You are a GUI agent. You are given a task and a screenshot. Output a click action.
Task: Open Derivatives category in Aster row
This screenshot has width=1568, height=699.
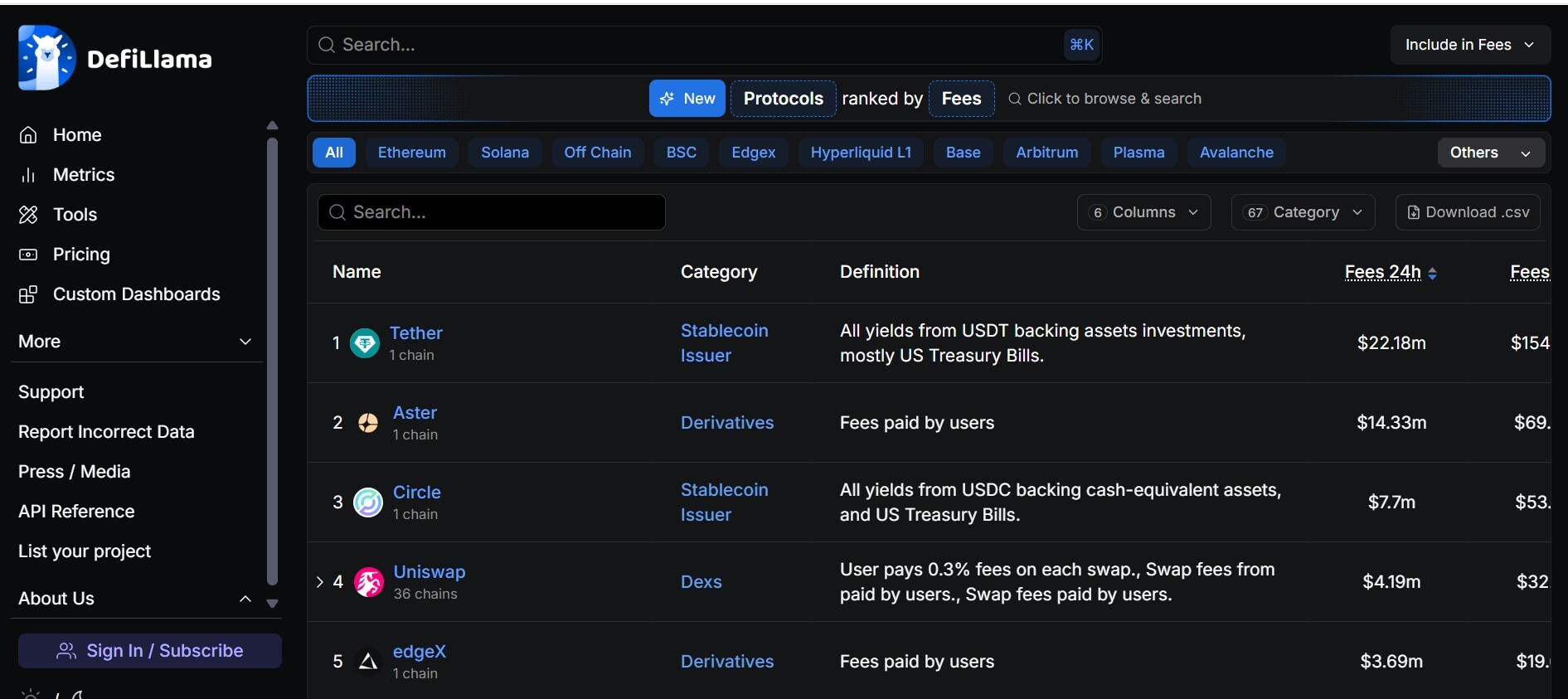coord(727,423)
